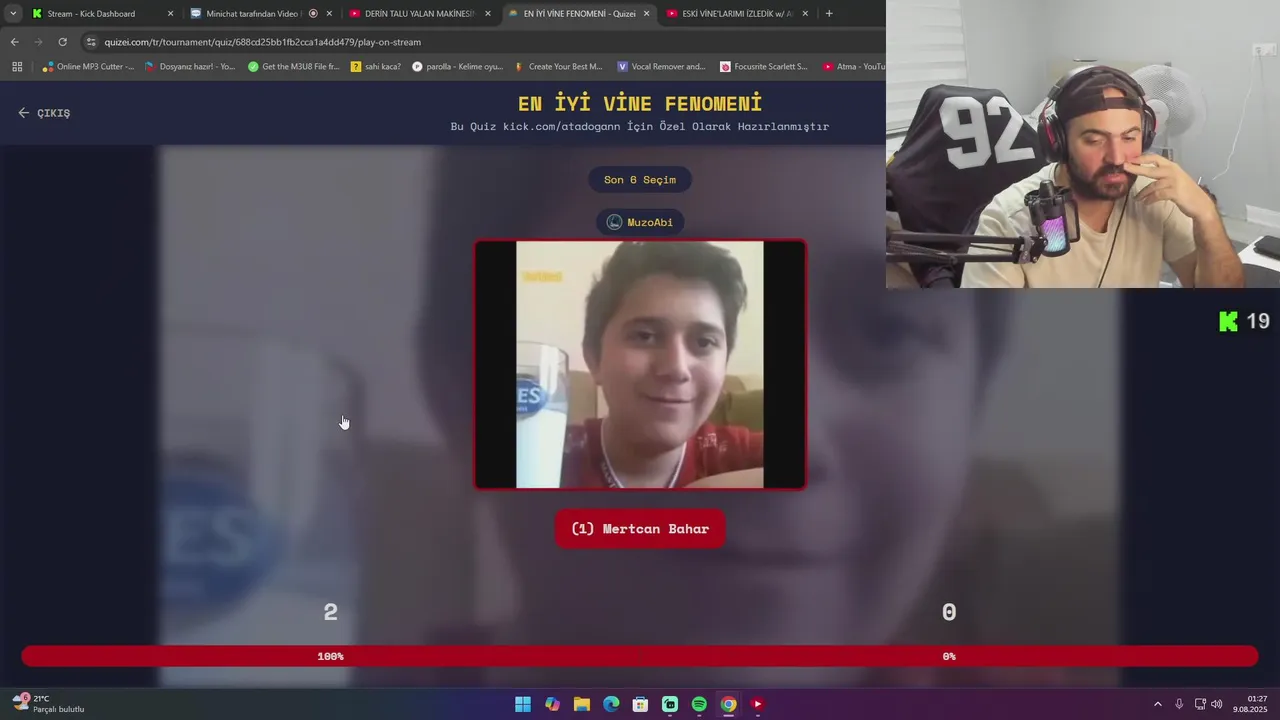This screenshot has width=1280, height=720.
Task: Open the Chrome apps grid shortcut
Action: (x=17, y=67)
